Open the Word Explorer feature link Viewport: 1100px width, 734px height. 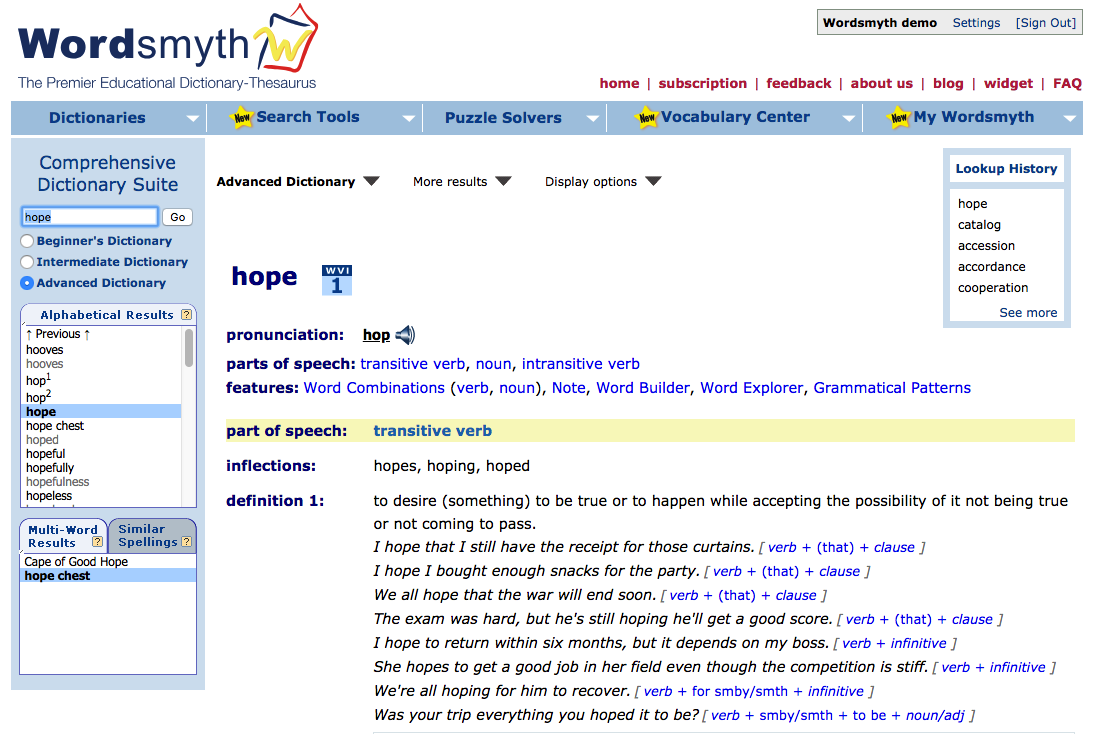(751, 388)
